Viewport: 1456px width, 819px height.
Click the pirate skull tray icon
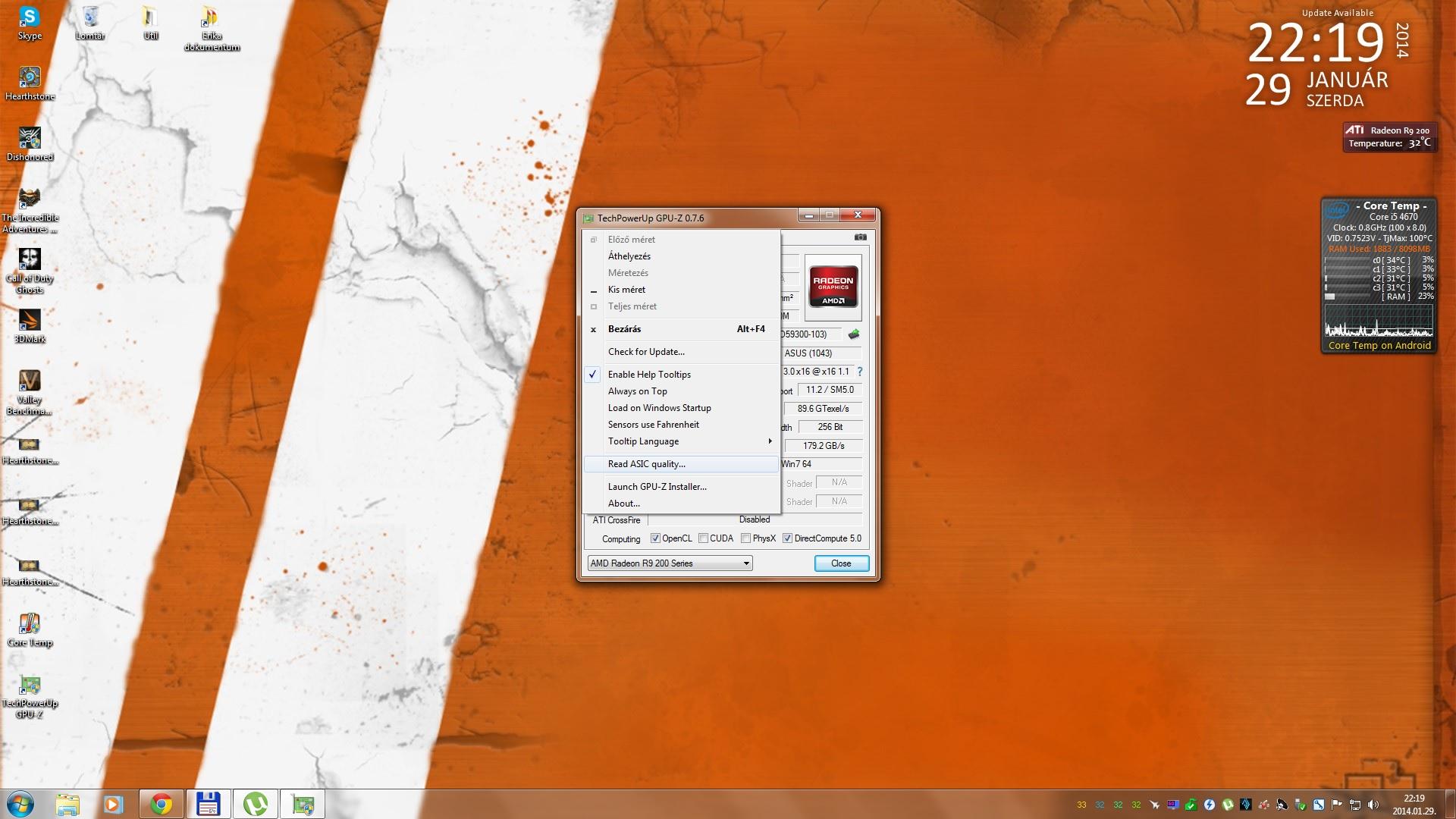(x=1282, y=805)
